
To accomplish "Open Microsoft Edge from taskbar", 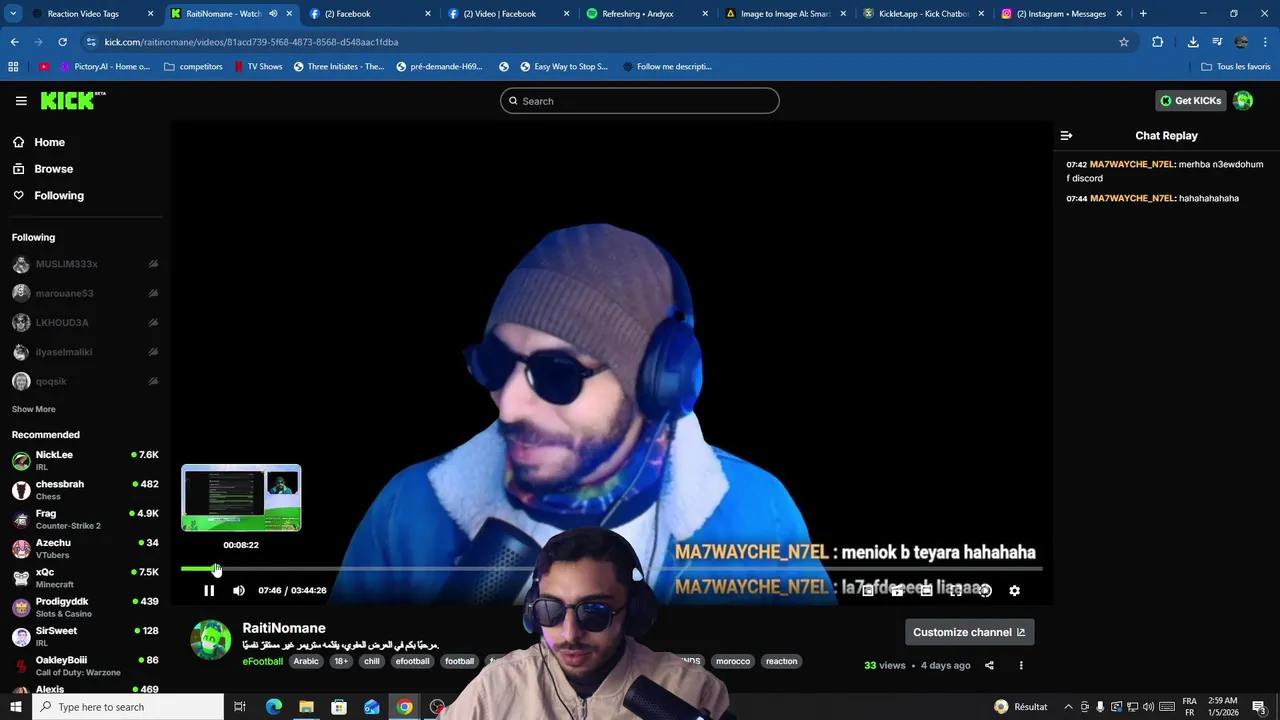I will pyautogui.click(x=274, y=707).
